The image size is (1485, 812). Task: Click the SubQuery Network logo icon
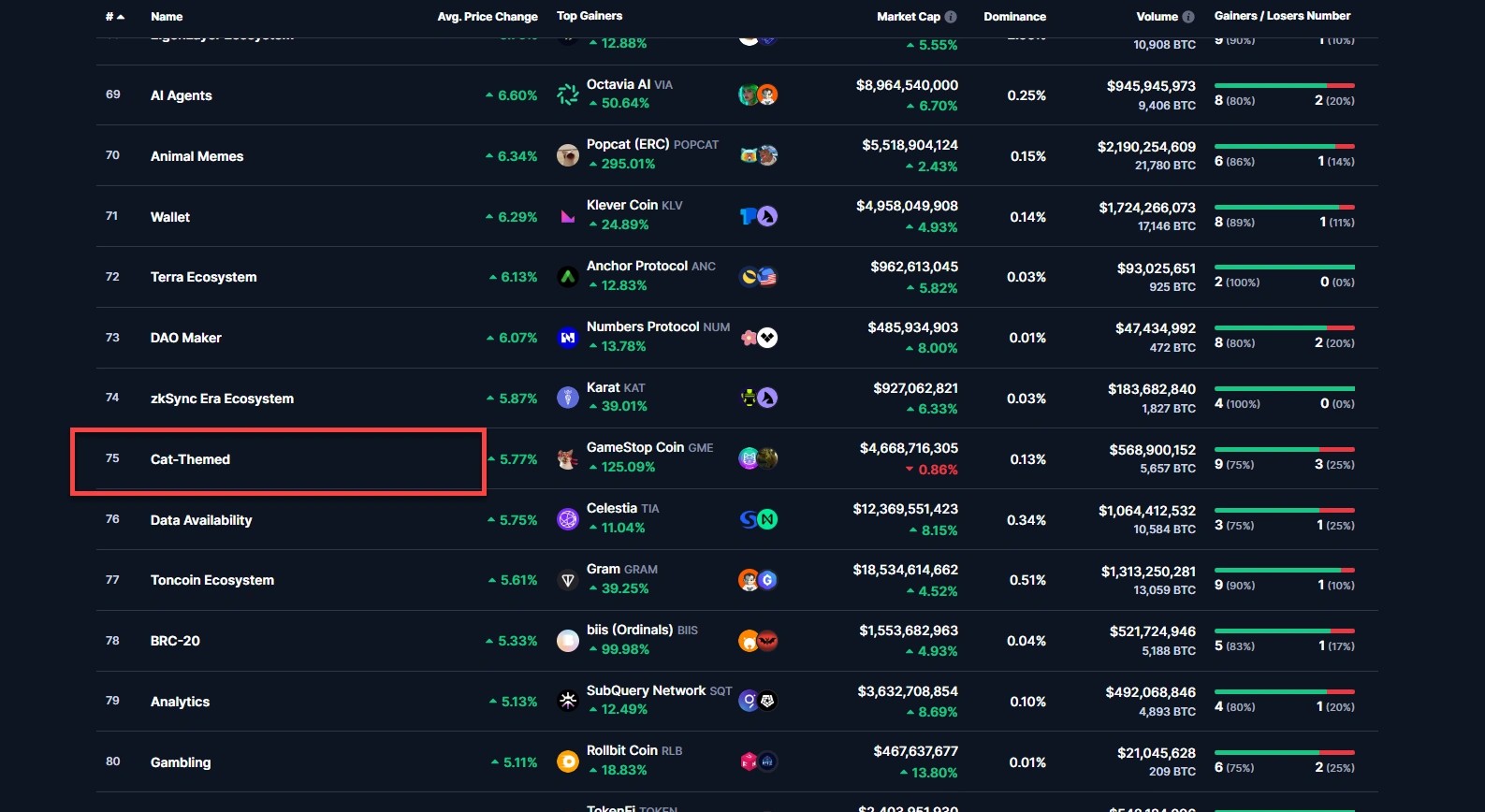point(568,701)
